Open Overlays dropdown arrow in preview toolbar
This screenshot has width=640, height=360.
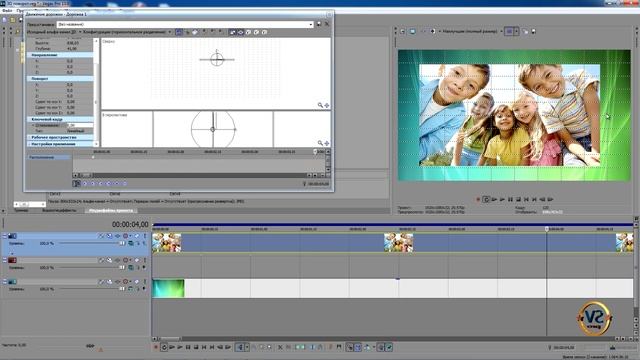516,31
